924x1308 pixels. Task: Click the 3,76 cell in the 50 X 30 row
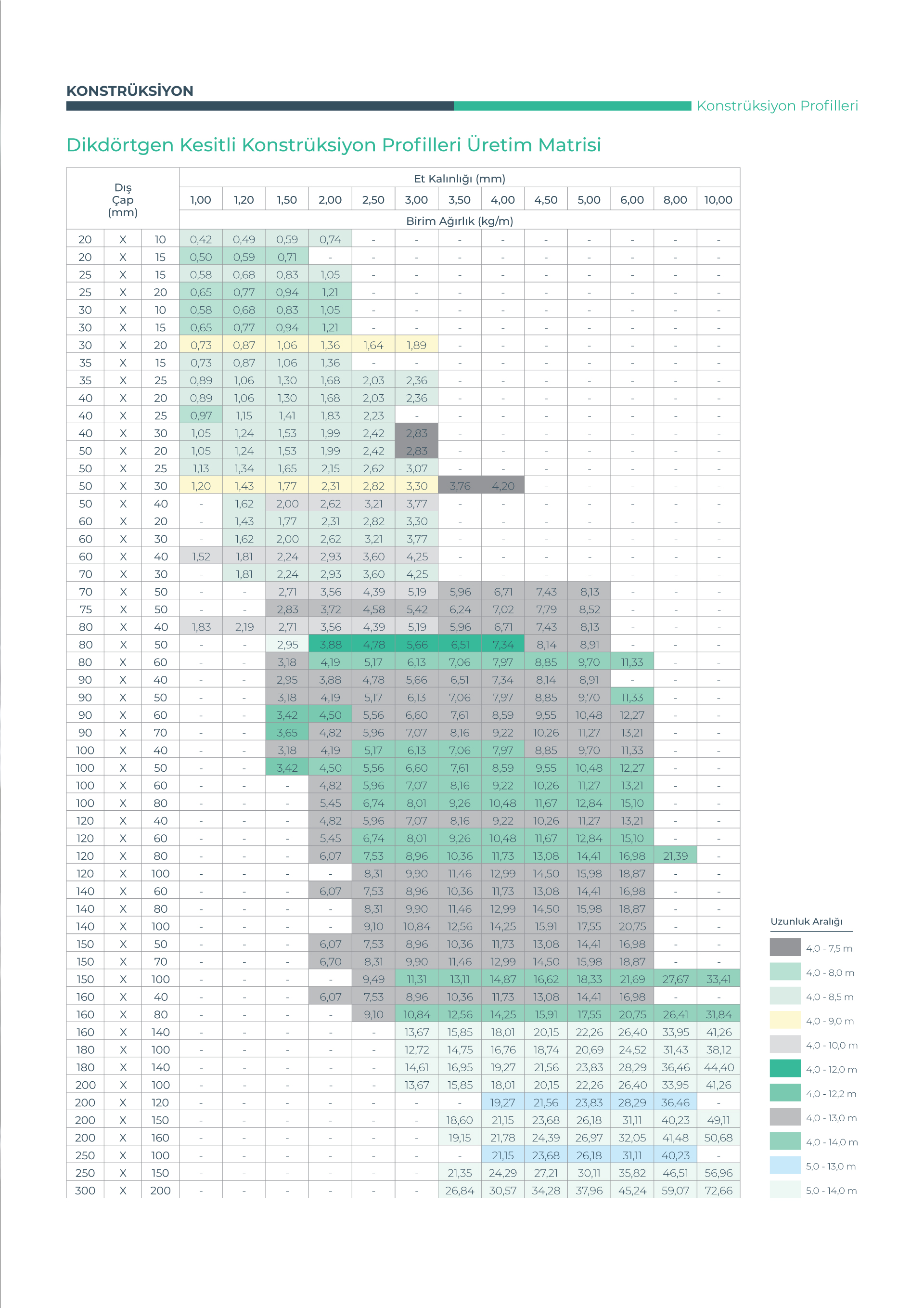(460, 486)
